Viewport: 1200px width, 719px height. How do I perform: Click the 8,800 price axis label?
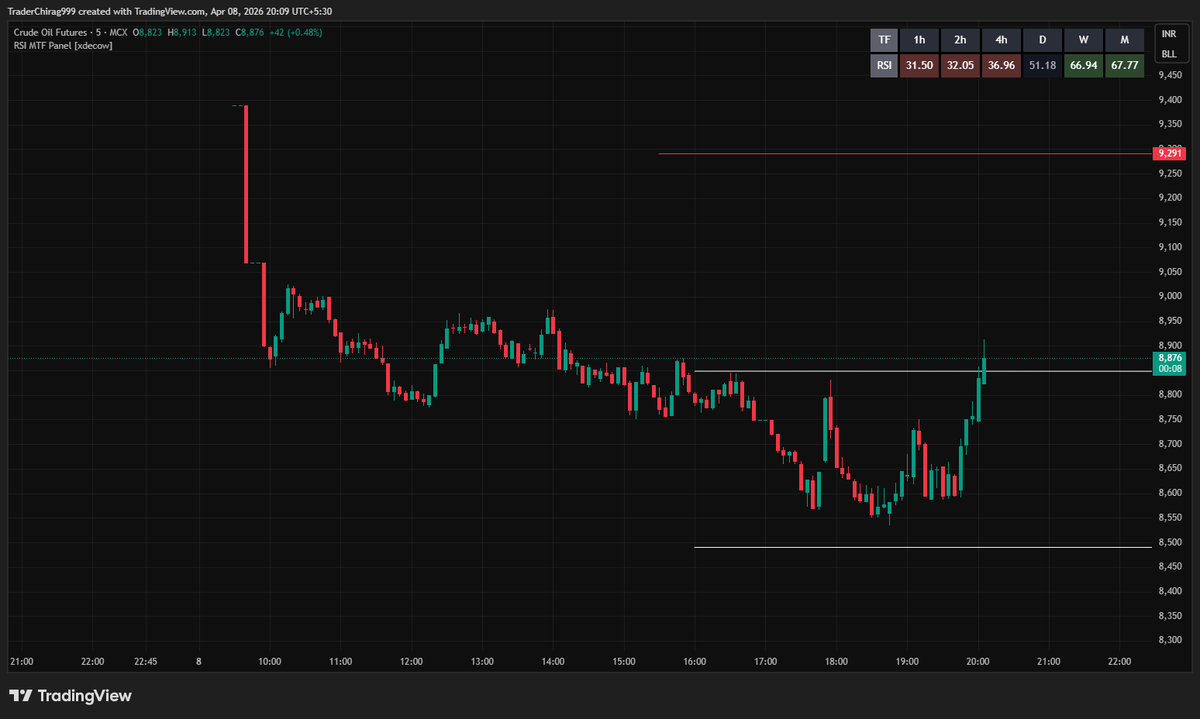pos(1170,395)
